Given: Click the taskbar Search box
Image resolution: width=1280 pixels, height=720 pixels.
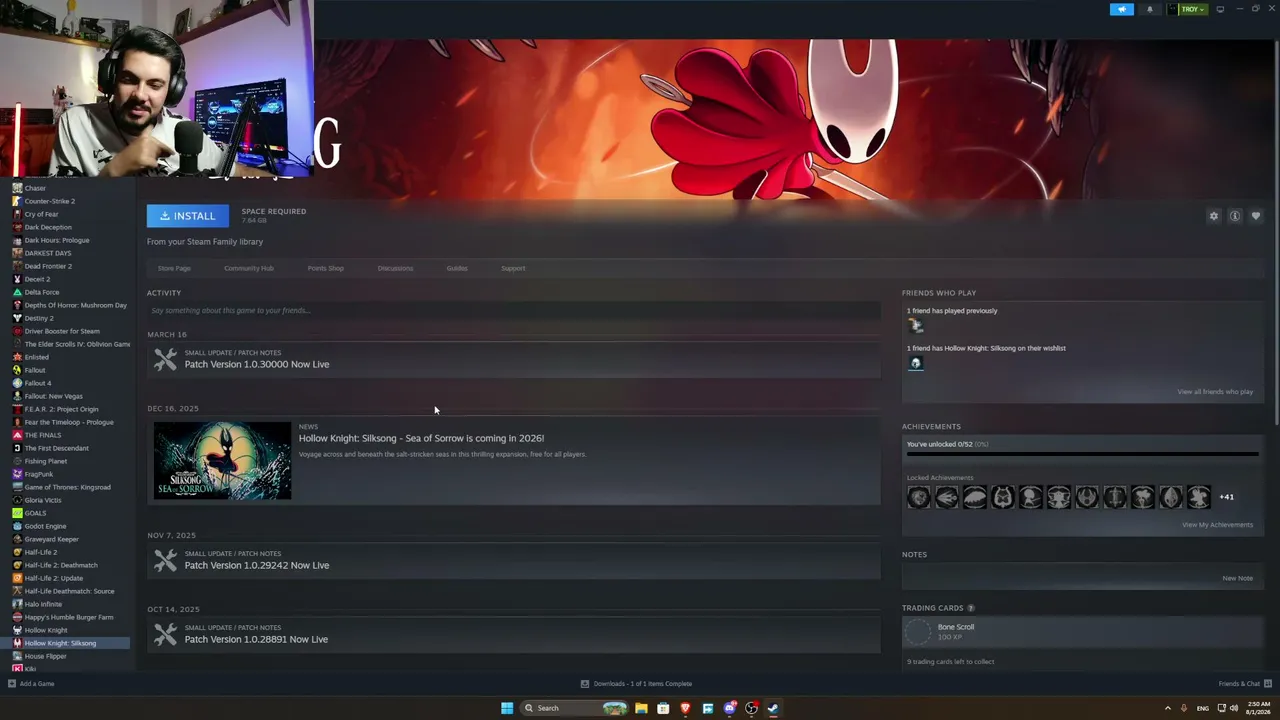Looking at the screenshot, I should click(x=575, y=708).
